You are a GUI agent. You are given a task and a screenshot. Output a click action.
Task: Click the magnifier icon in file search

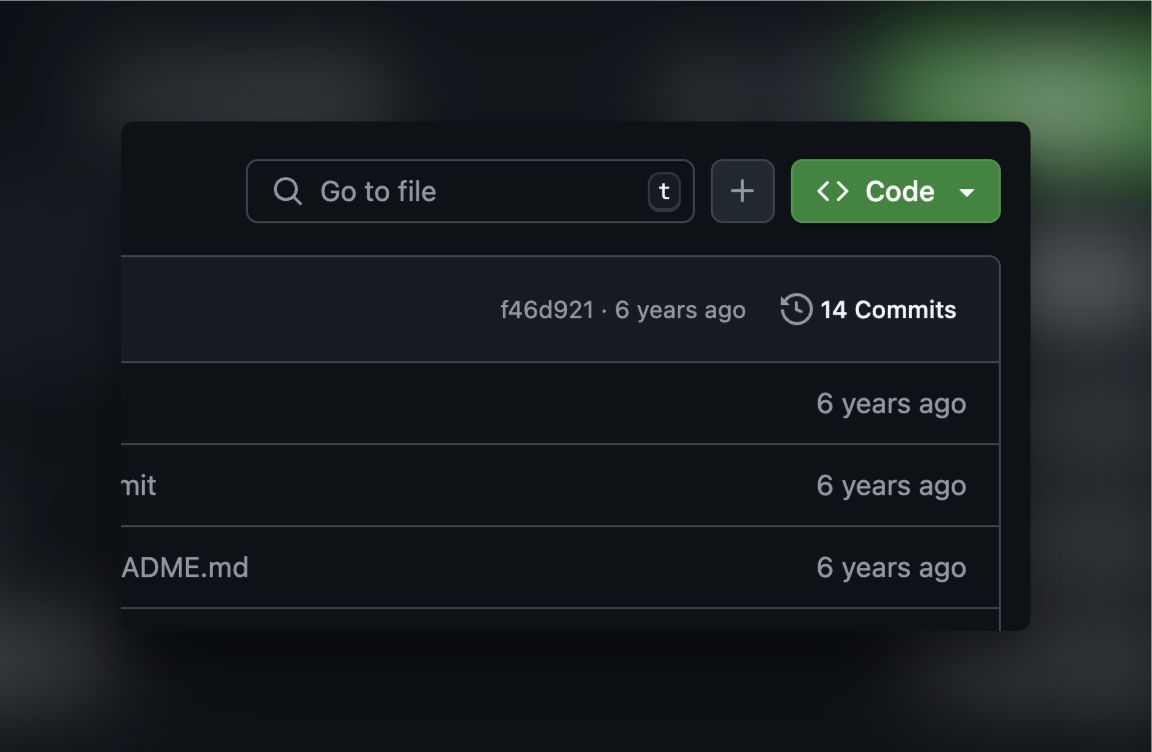click(287, 191)
